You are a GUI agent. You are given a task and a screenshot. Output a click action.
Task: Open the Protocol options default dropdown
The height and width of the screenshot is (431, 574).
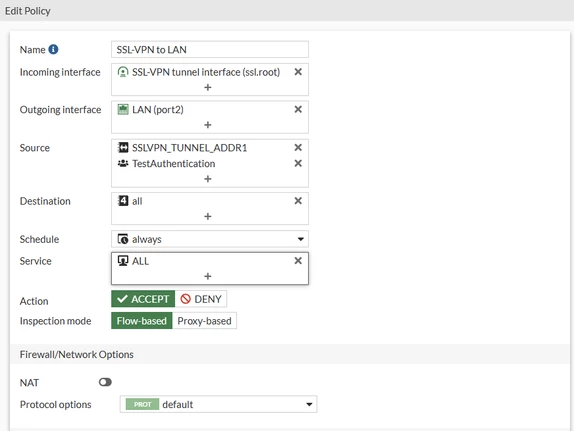[218, 404]
